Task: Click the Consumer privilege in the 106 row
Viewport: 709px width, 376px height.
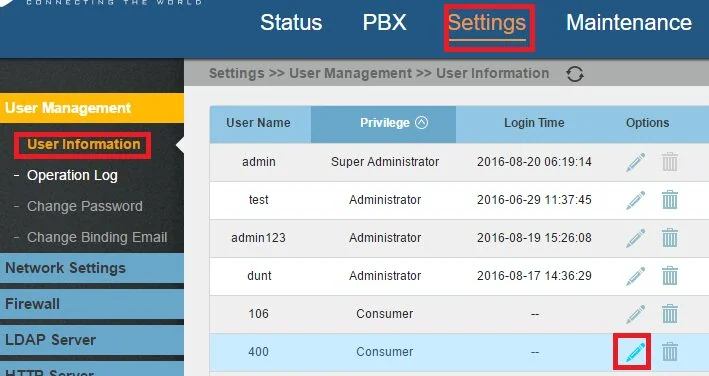Action: (x=385, y=314)
